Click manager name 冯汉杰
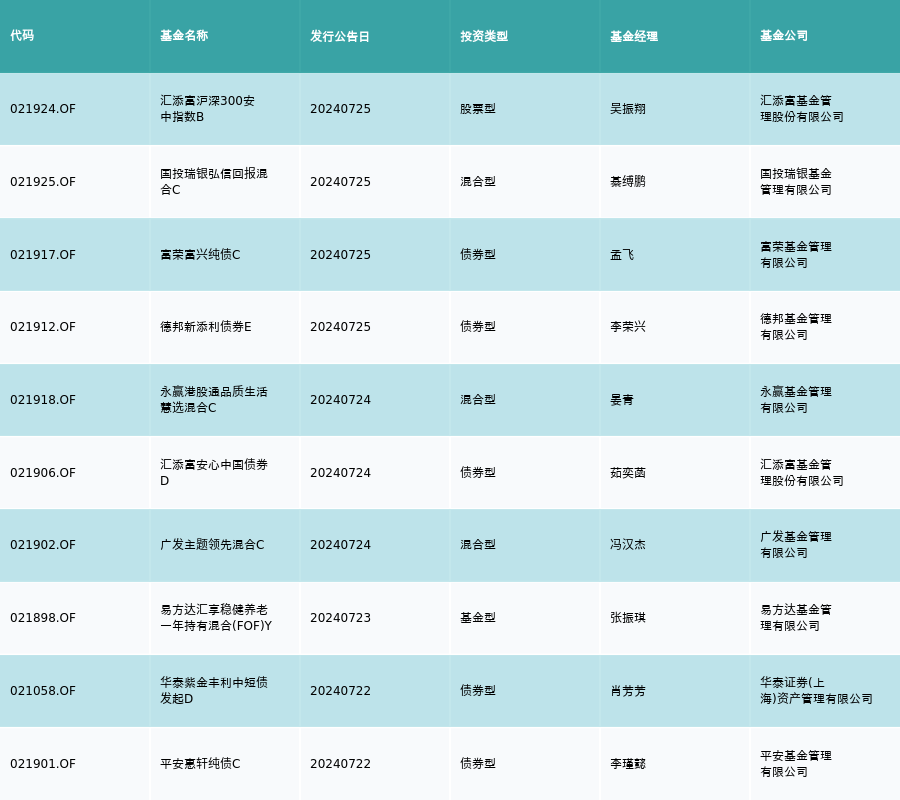Image resolution: width=900 pixels, height=800 pixels. click(627, 545)
